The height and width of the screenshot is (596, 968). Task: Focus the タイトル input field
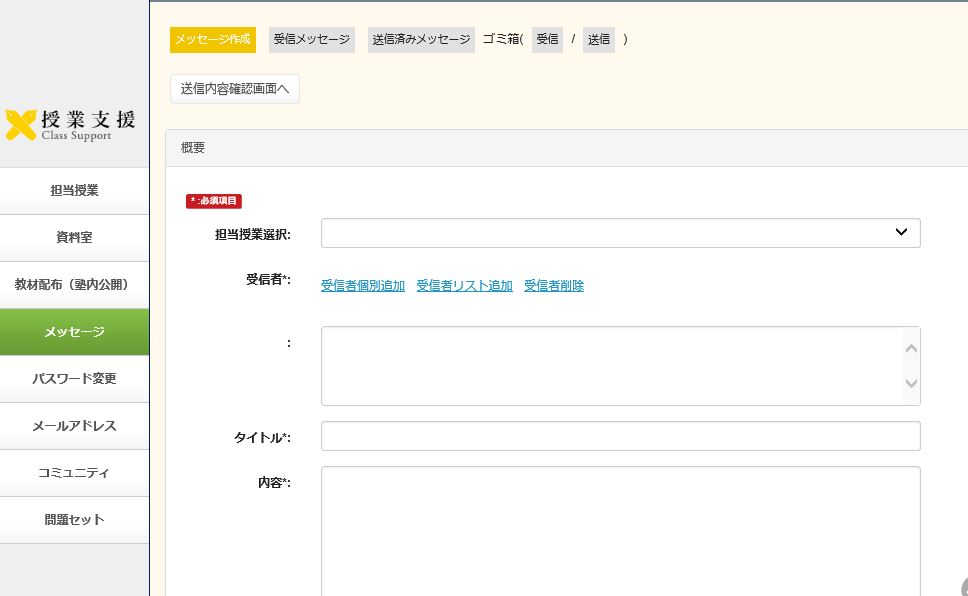620,436
